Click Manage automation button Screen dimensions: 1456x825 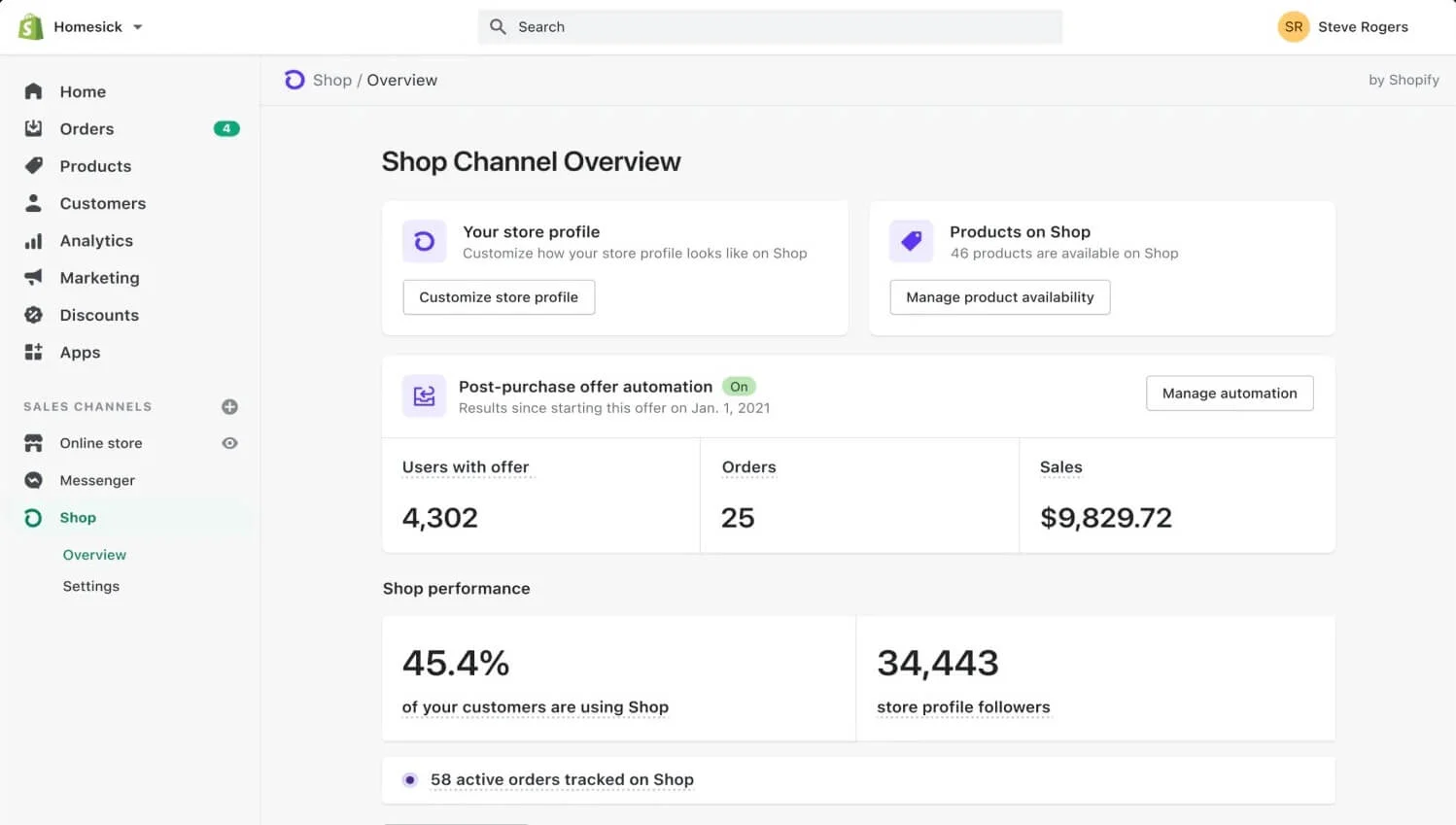point(1230,394)
